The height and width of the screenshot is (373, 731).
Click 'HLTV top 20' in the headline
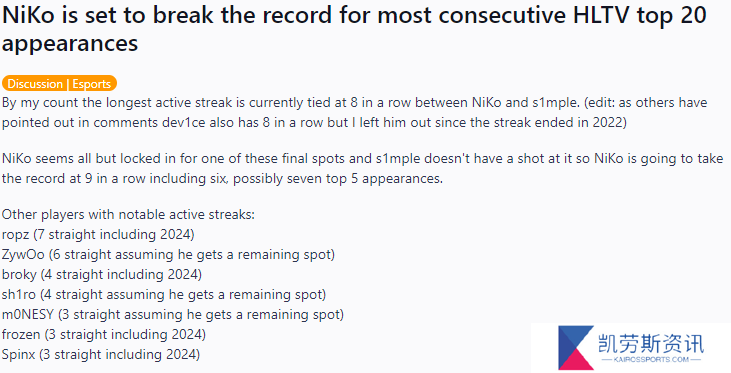(x=640, y=15)
